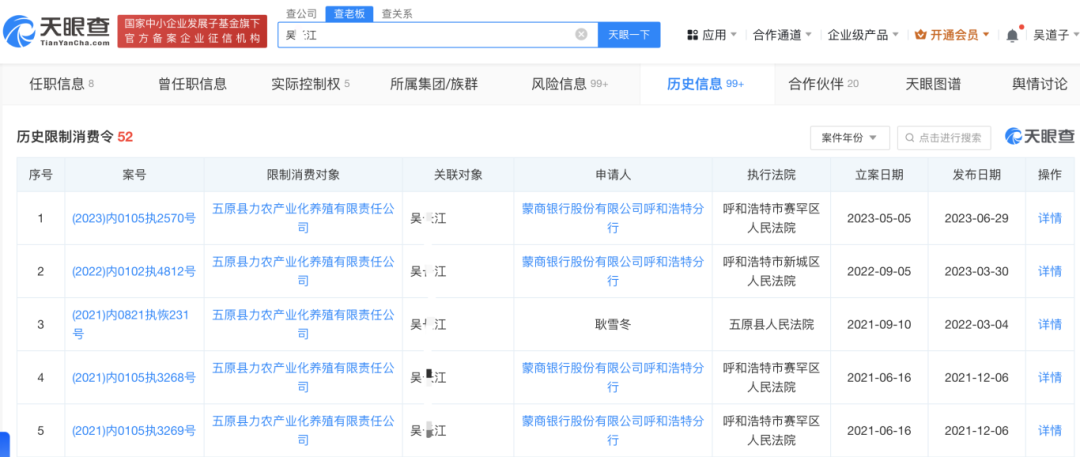Select the 查老板 search mode
The width and height of the screenshot is (1080, 457).
349,14
